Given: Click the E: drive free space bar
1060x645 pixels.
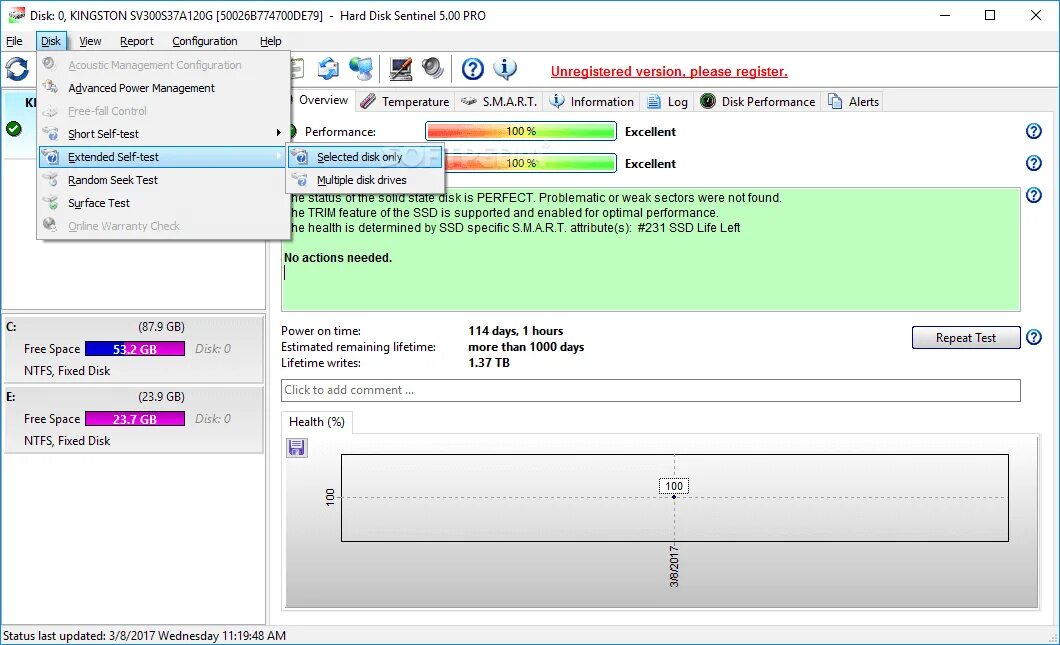Looking at the screenshot, I should pos(135,419).
